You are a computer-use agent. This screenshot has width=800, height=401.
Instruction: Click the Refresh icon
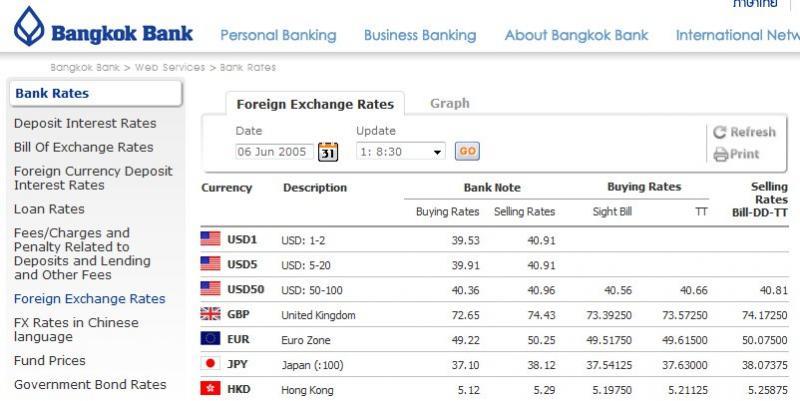[x=719, y=132]
